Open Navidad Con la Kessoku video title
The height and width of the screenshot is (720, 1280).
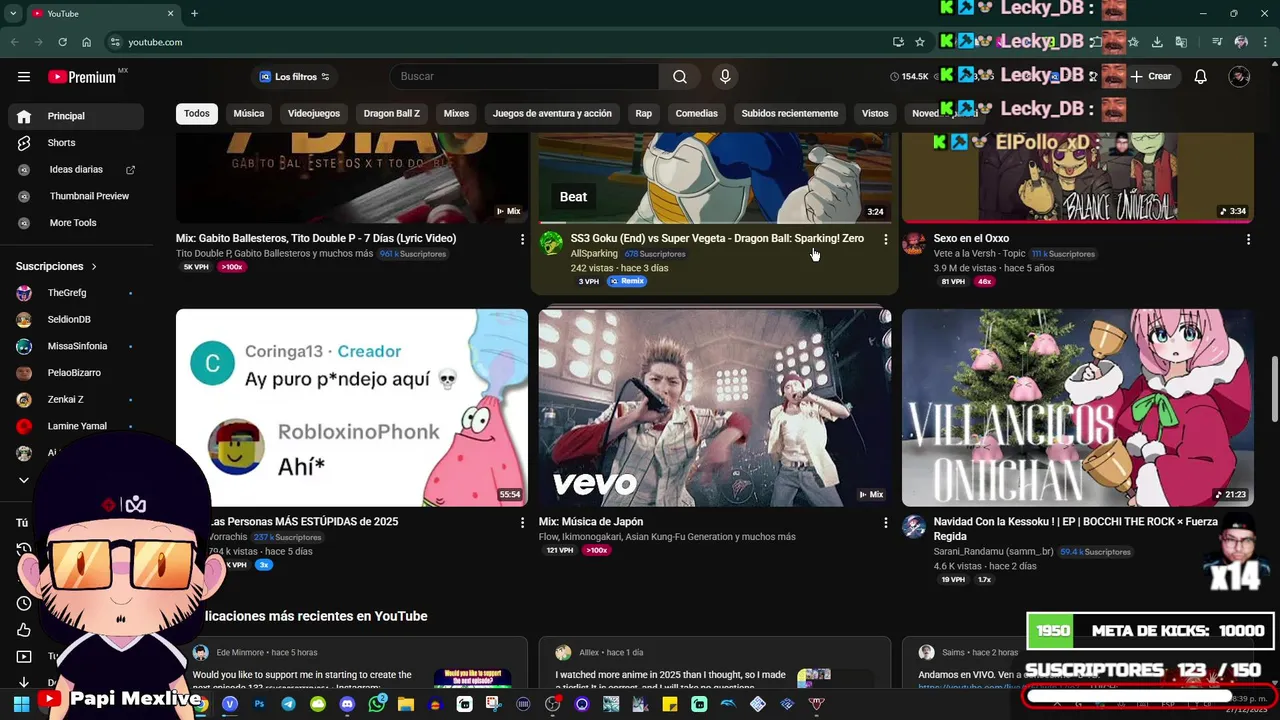[1076, 529]
